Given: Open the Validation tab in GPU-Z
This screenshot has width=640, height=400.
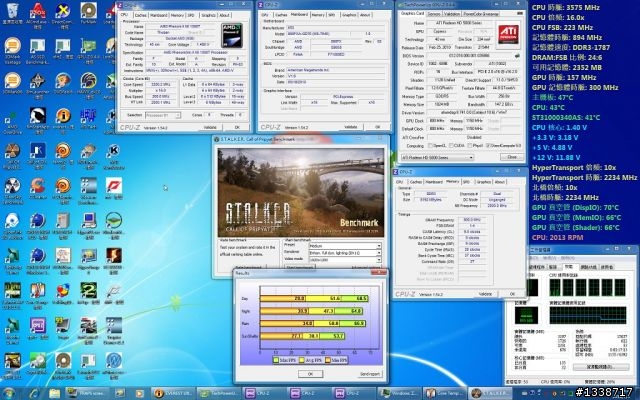Looking at the screenshot, I should (451, 13).
